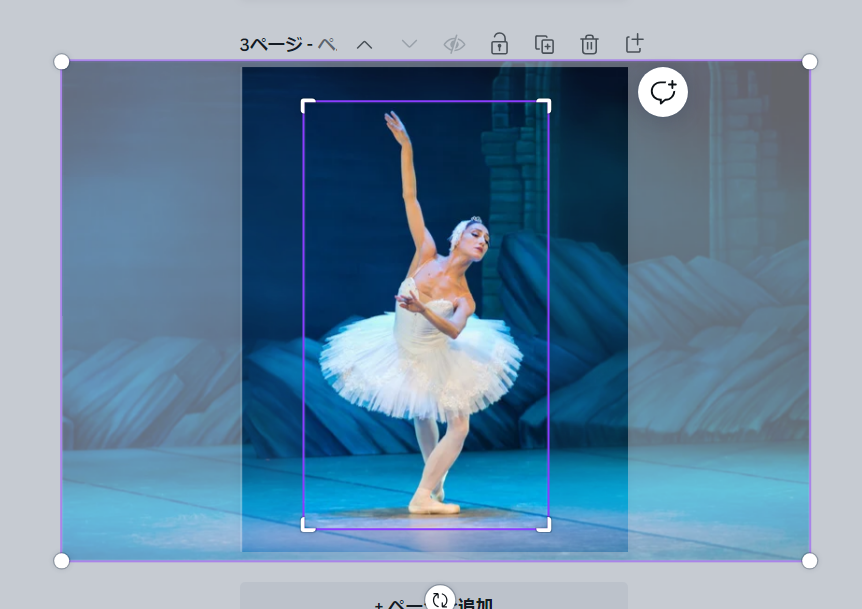Click the circular rotate arrows icon
The width and height of the screenshot is (862, 609).
pyautogui.click(x=439, y=600)
